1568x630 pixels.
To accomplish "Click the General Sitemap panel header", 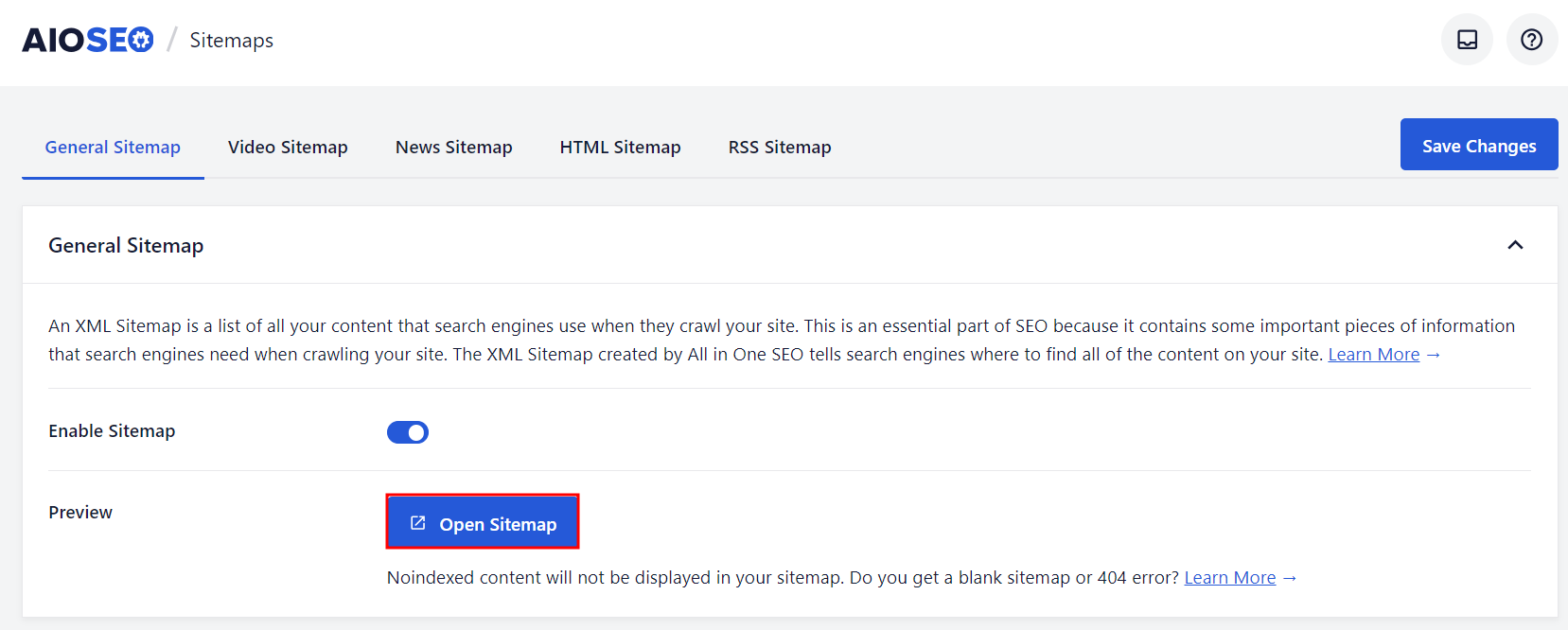I will tap(126, 245).
